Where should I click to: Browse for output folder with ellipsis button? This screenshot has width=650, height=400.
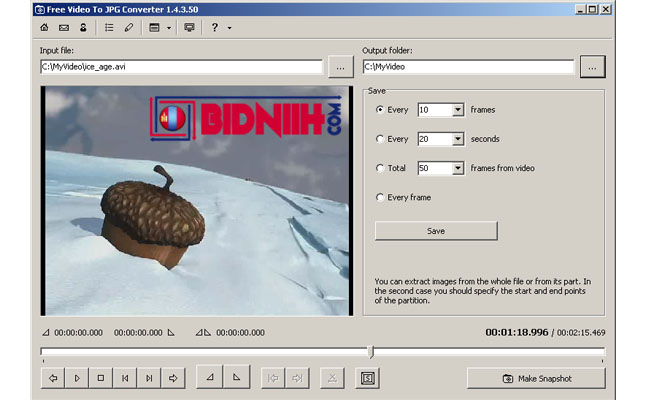click(592, 67)
